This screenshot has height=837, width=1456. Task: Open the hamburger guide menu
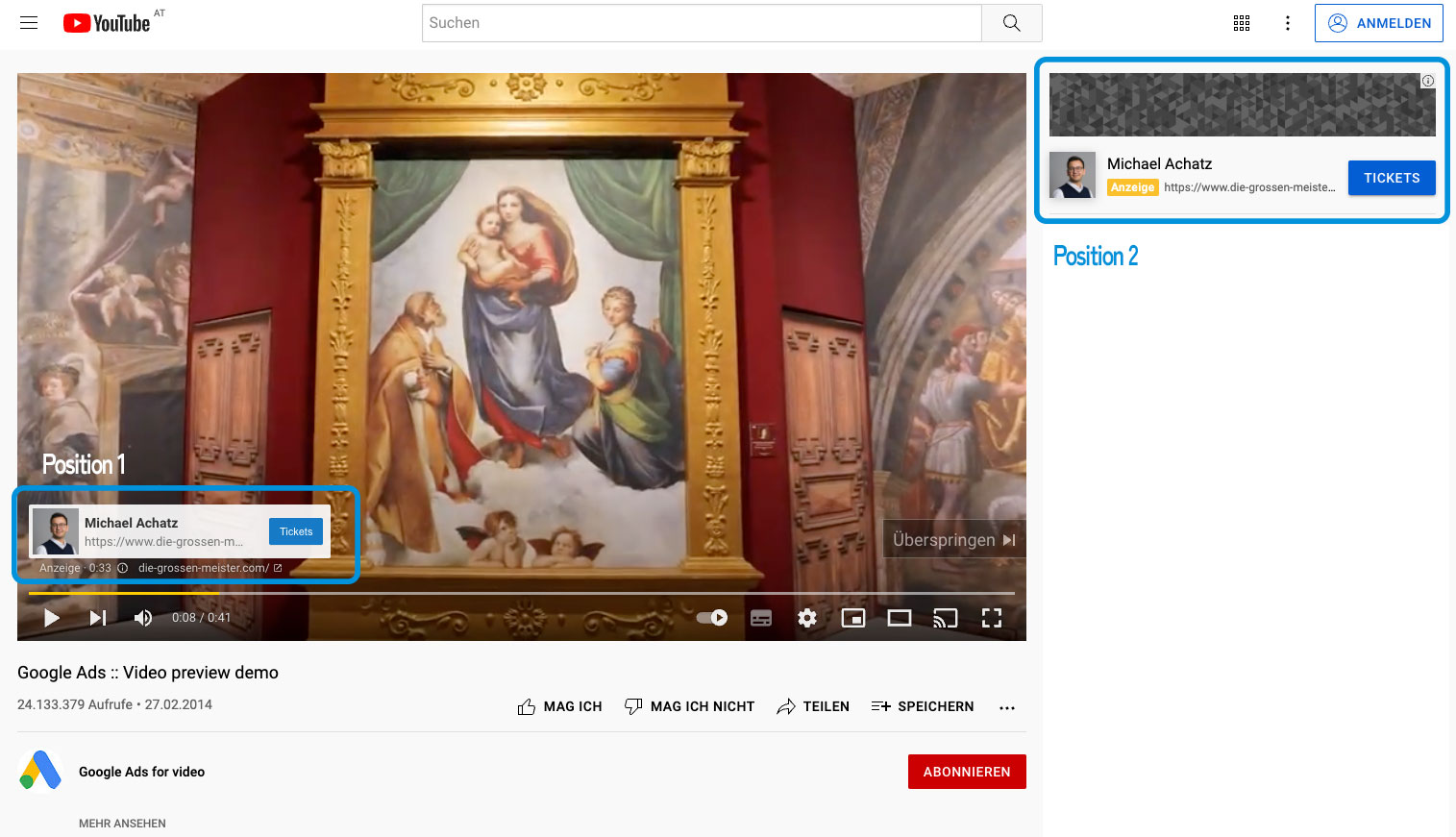[x=29, y=23]
